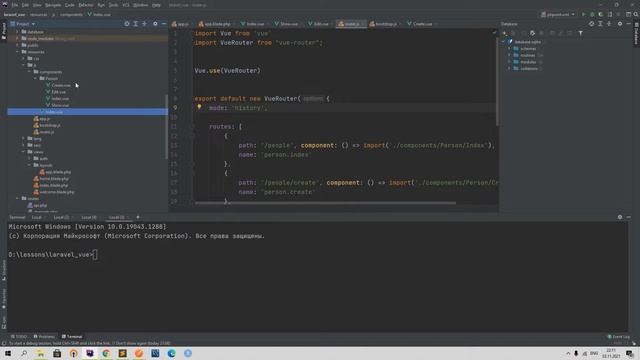Click Search Everywhere magnifier icon

click(x=636, y=14)
